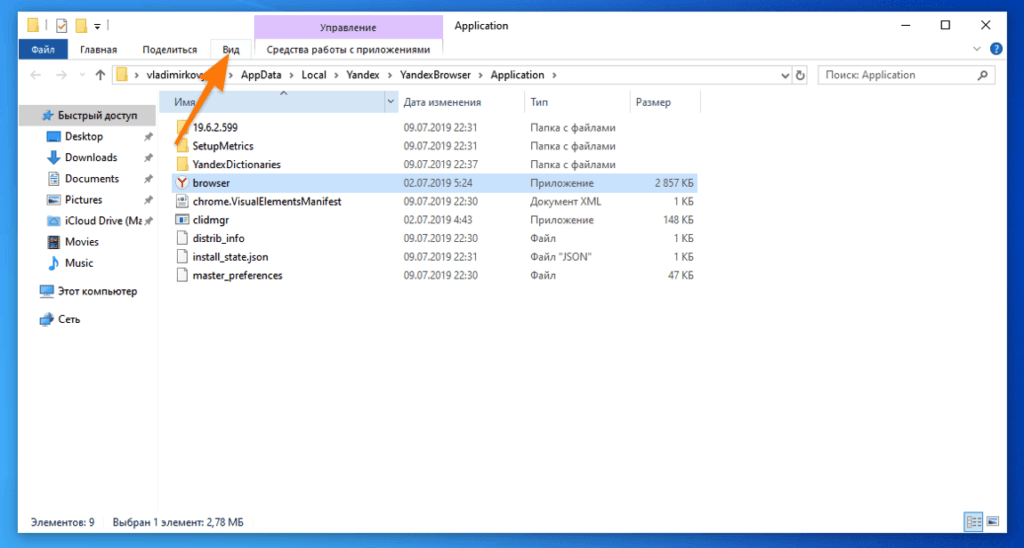Expand the ribbon with the chevron
This screenshot has height=548, width=1024.
pyautogui.click(x=976, y=49)
